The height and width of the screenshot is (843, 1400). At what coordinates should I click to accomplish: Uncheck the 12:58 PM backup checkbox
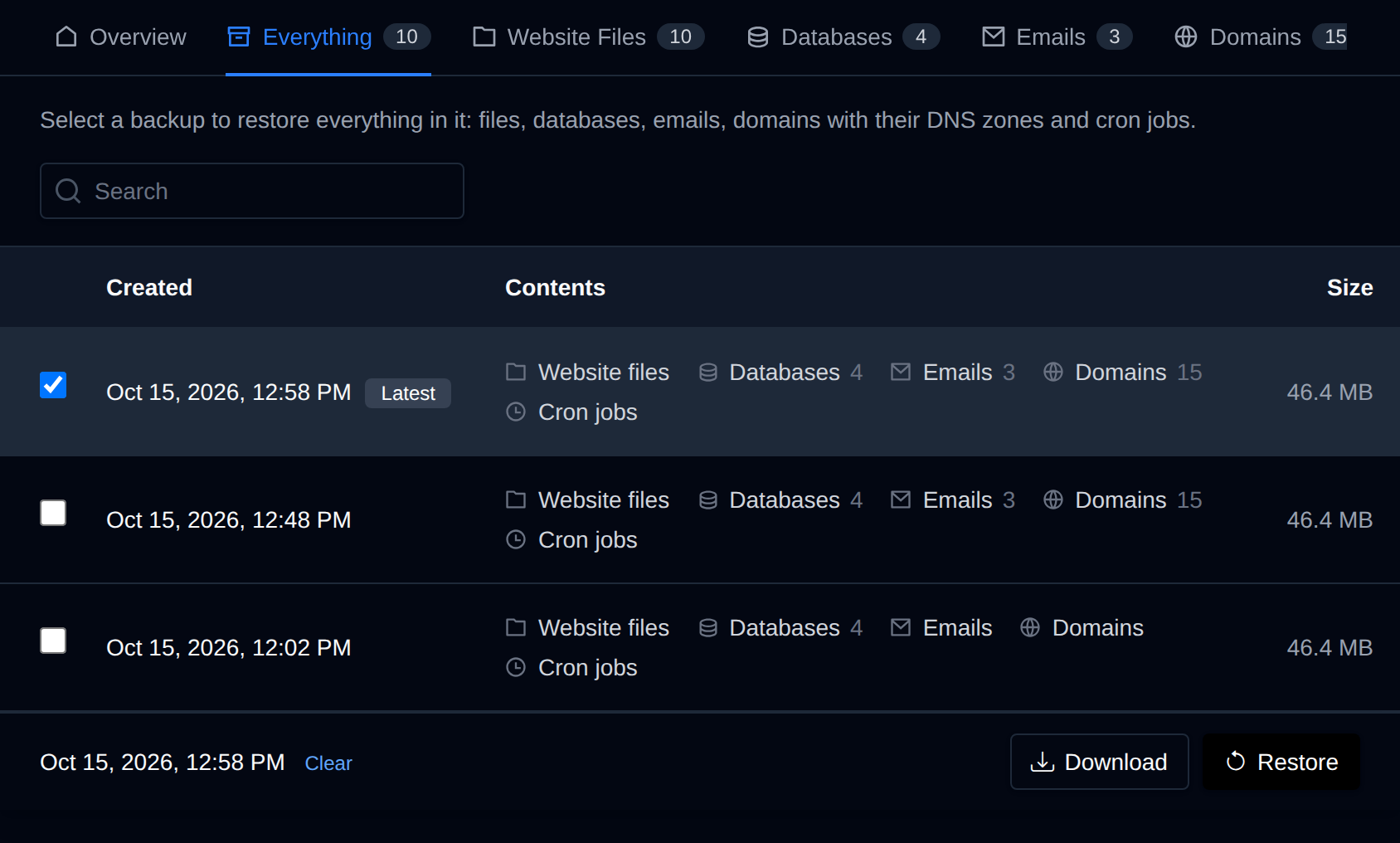click(53, 385)
